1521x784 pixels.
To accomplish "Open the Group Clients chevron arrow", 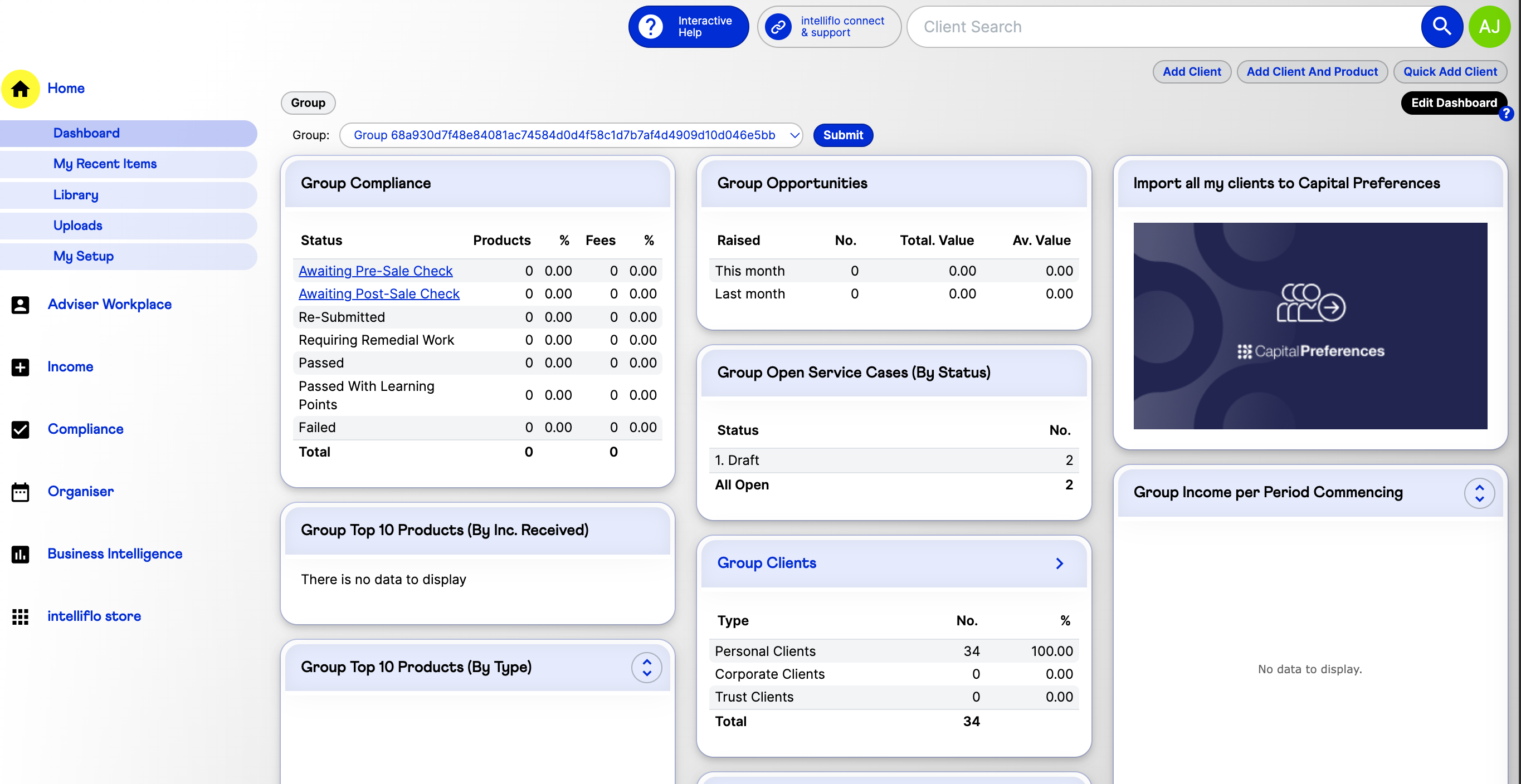I will [x=1059, y=563].
